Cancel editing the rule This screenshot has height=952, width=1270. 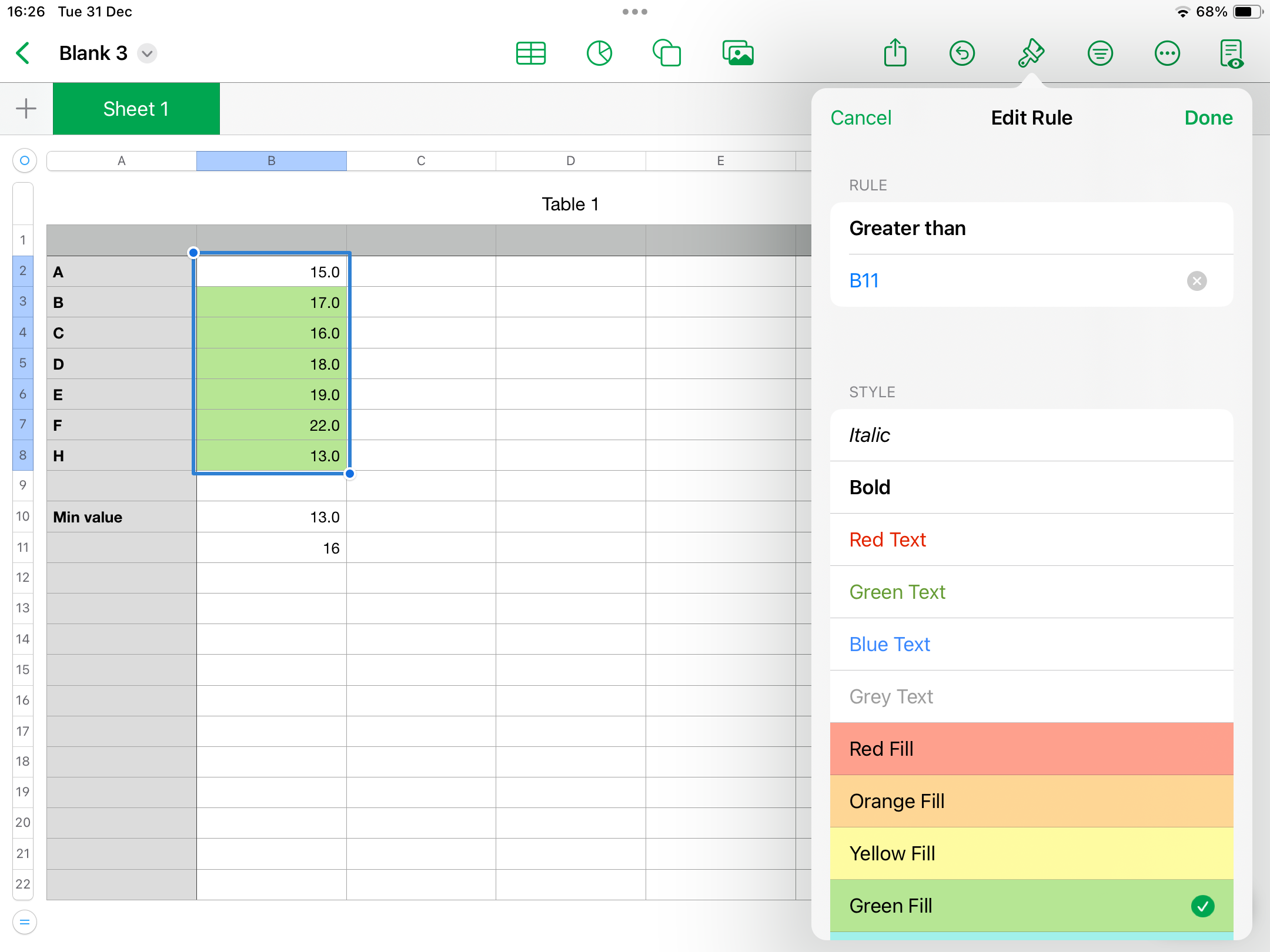point(861,118)
